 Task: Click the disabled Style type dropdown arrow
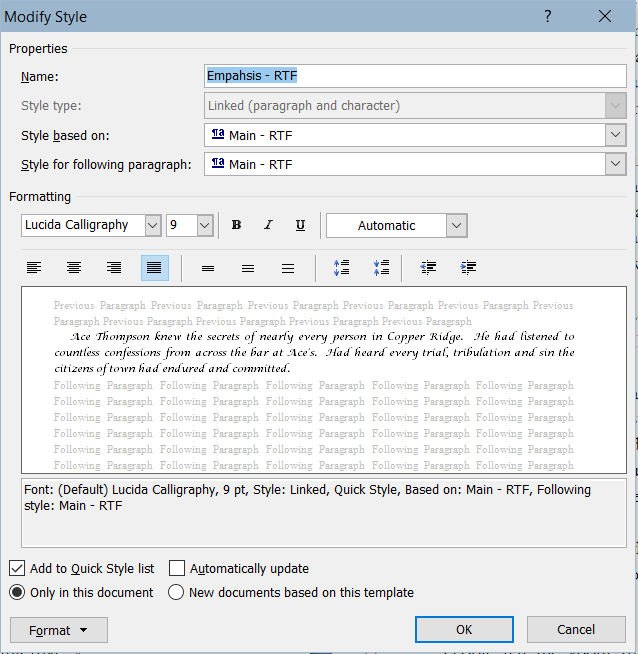pyautogui.click(x=615, y=106)
